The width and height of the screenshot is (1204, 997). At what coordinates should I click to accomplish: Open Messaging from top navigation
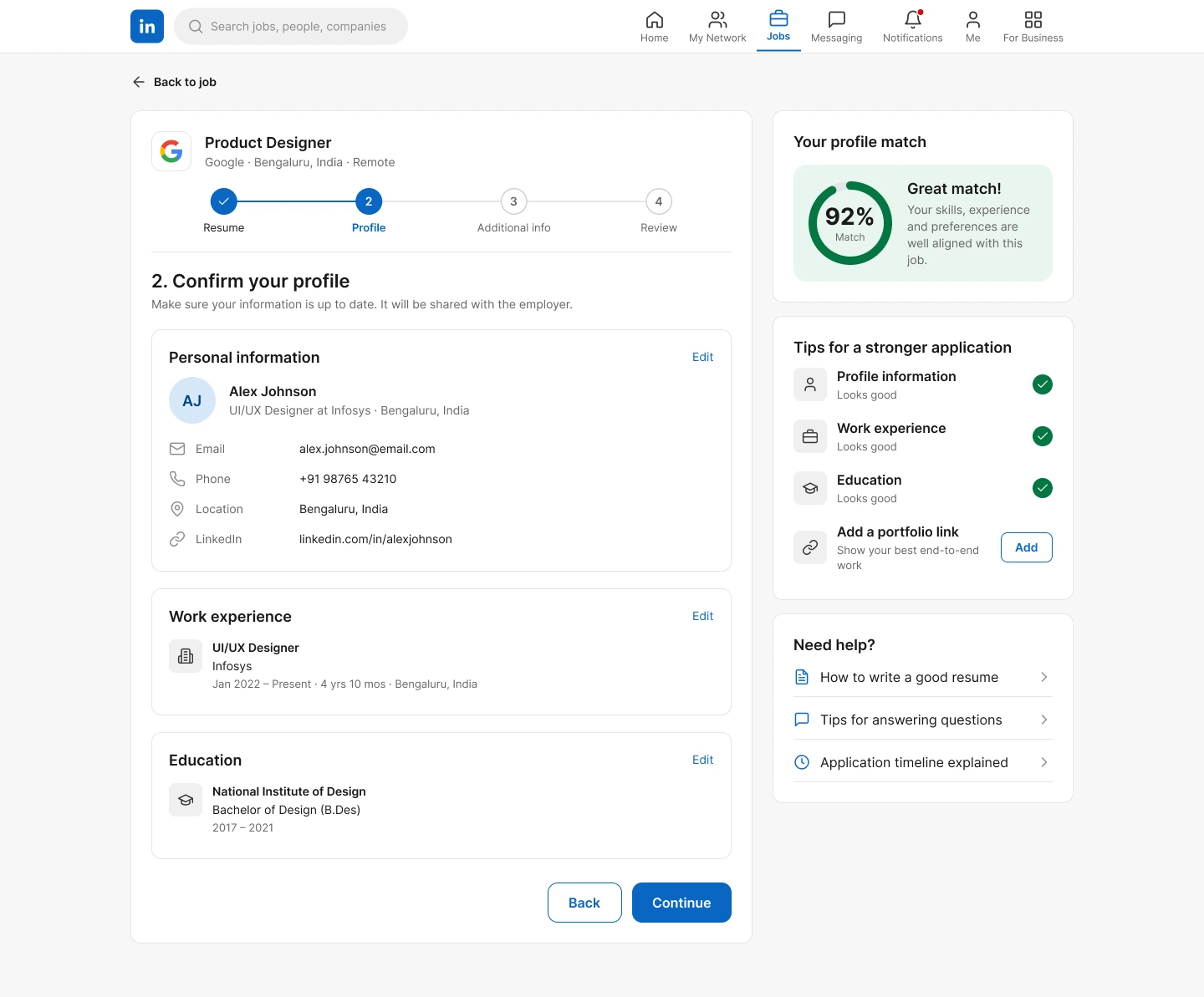[x=836, y=27]
